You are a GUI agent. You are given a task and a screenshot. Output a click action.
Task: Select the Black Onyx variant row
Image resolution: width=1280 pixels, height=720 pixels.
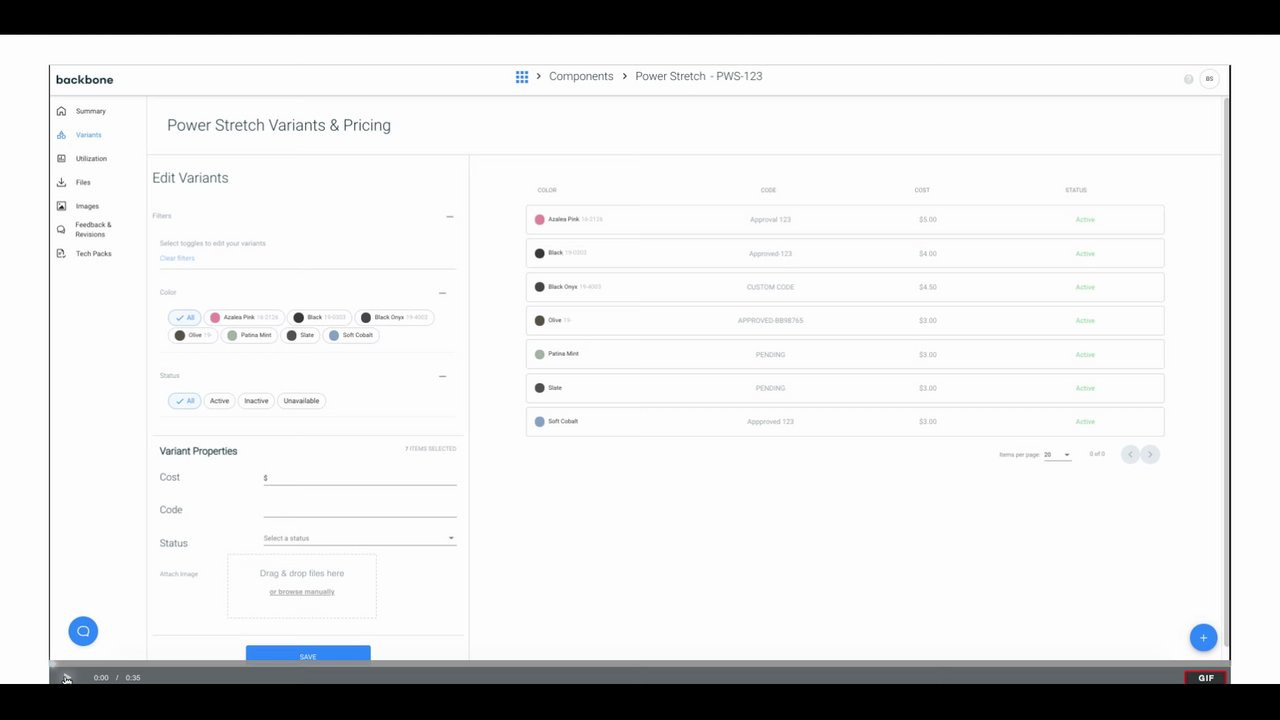click(845, 287)
